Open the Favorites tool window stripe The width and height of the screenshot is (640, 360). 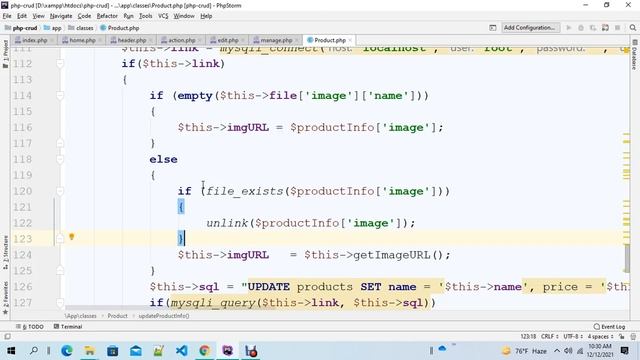pos(5,298)
